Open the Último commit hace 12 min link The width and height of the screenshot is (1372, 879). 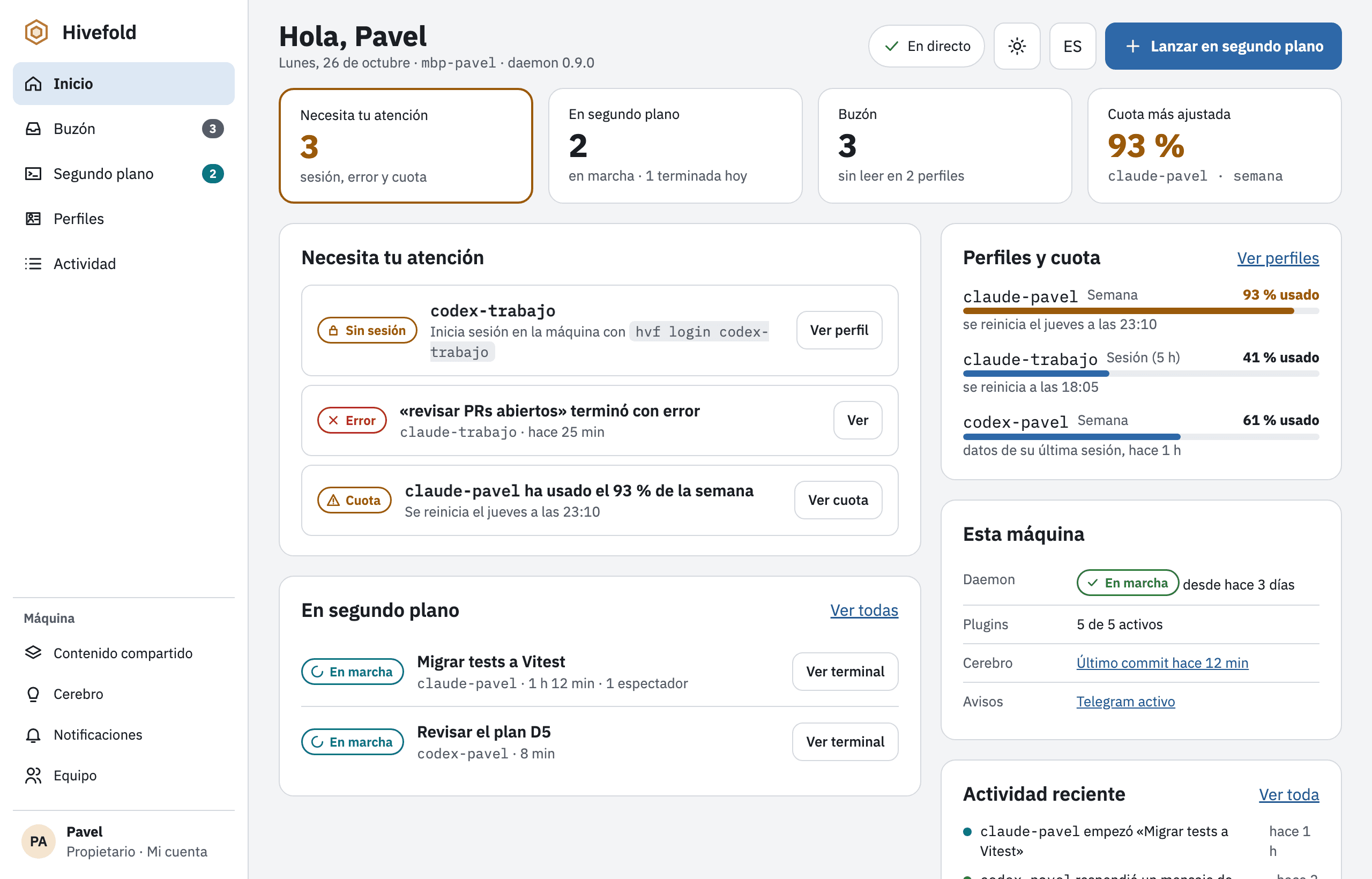click(1162, 663)
